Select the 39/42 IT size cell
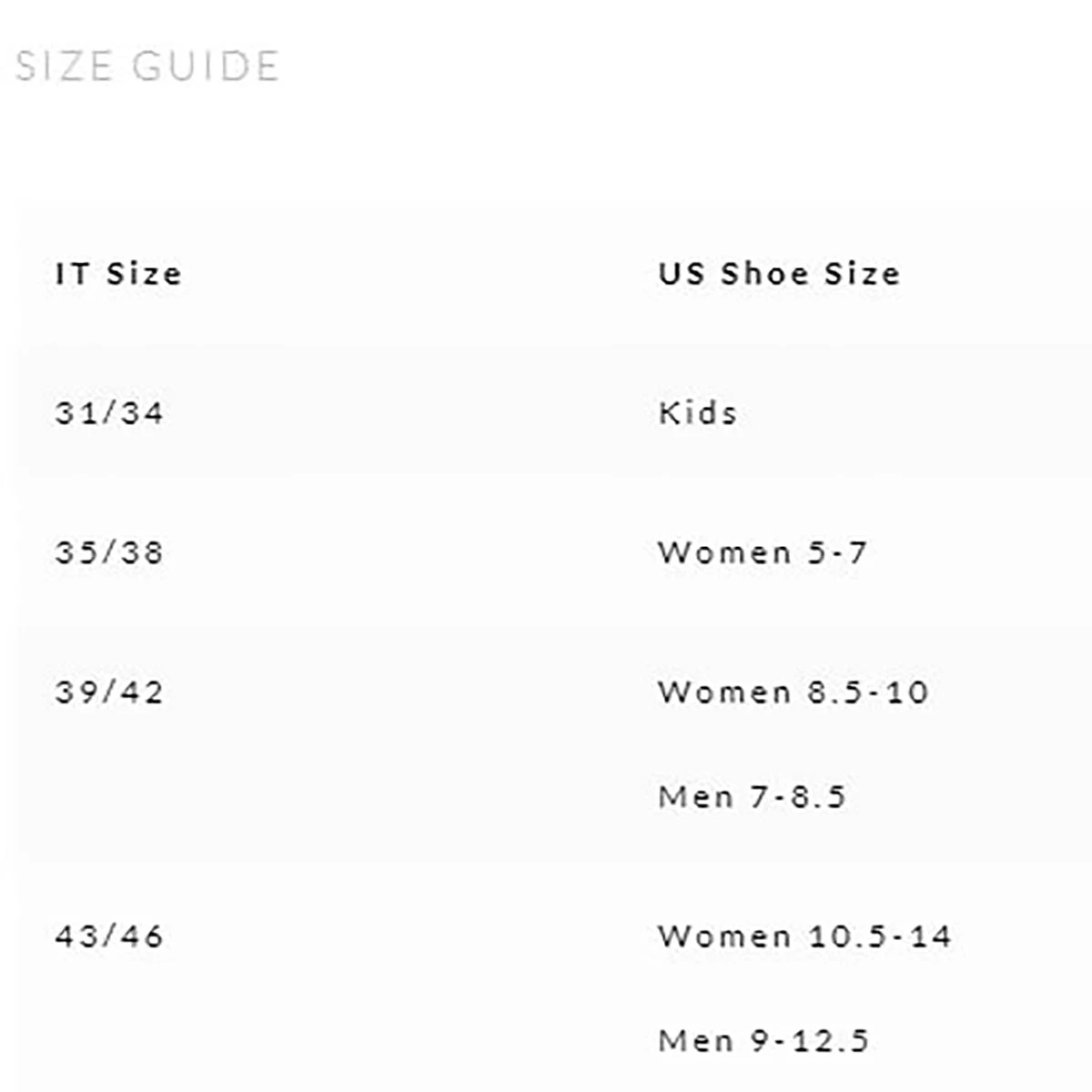This screenshot has width=1092, height=1092. 109,693
